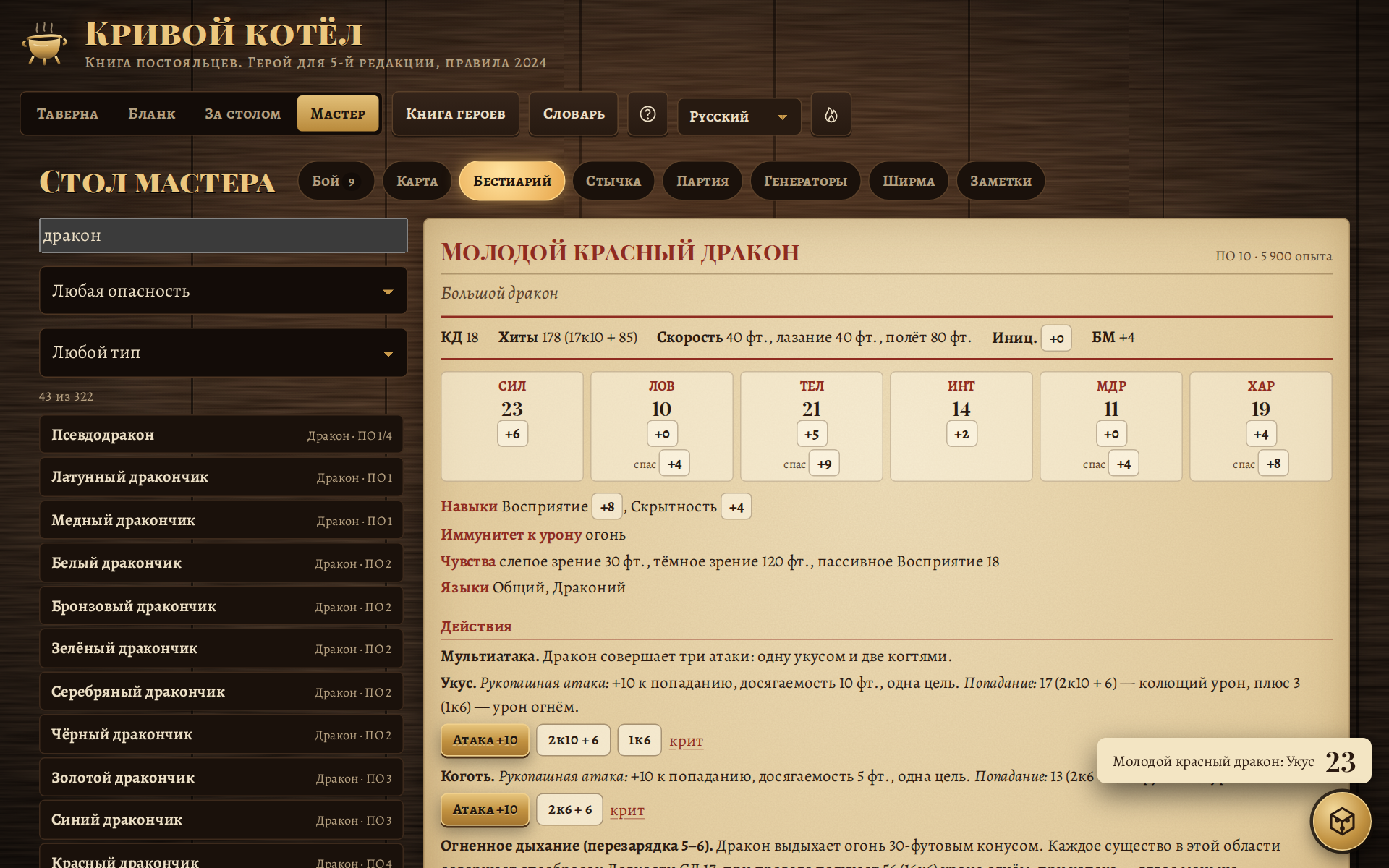The width and height of the screenshot is (1389, 868).
Task: Roll initiative +0 button
Action: 1056,338
